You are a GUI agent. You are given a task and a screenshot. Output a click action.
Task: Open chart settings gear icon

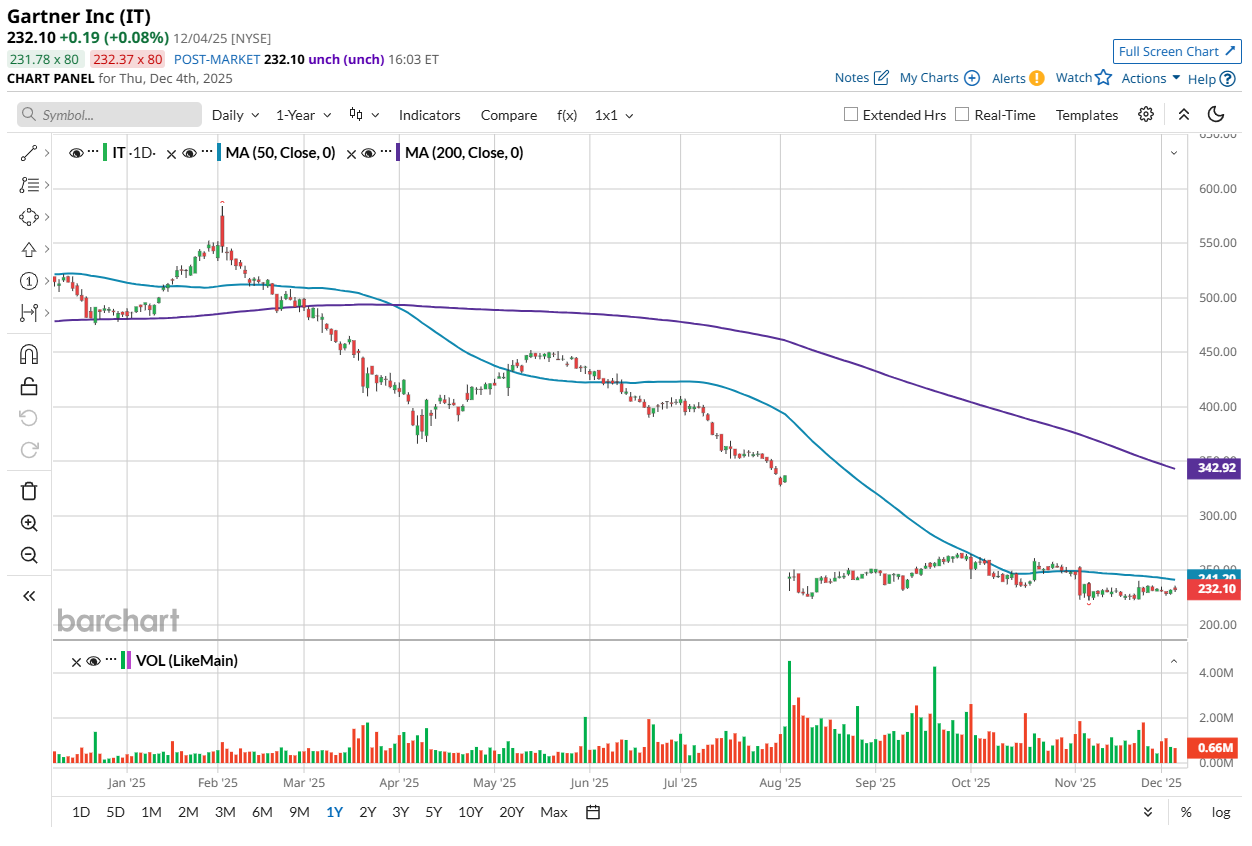pos(1146,115)
